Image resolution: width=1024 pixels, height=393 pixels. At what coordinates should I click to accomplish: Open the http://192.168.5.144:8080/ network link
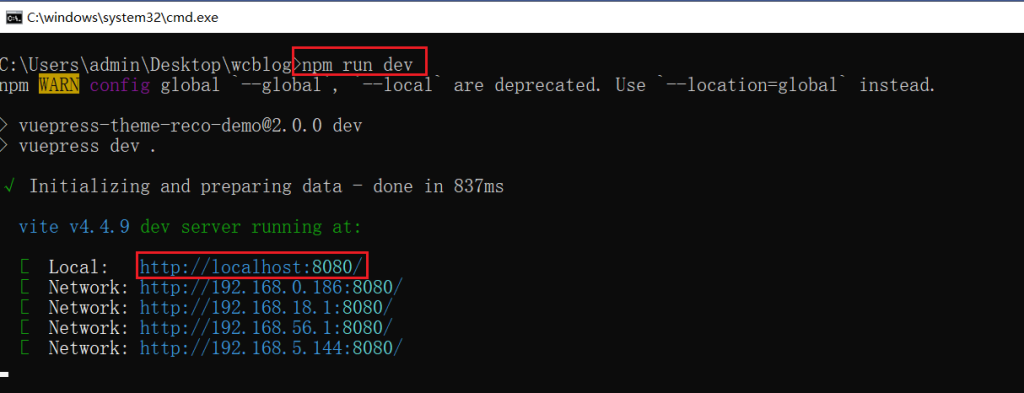(271, 347)
